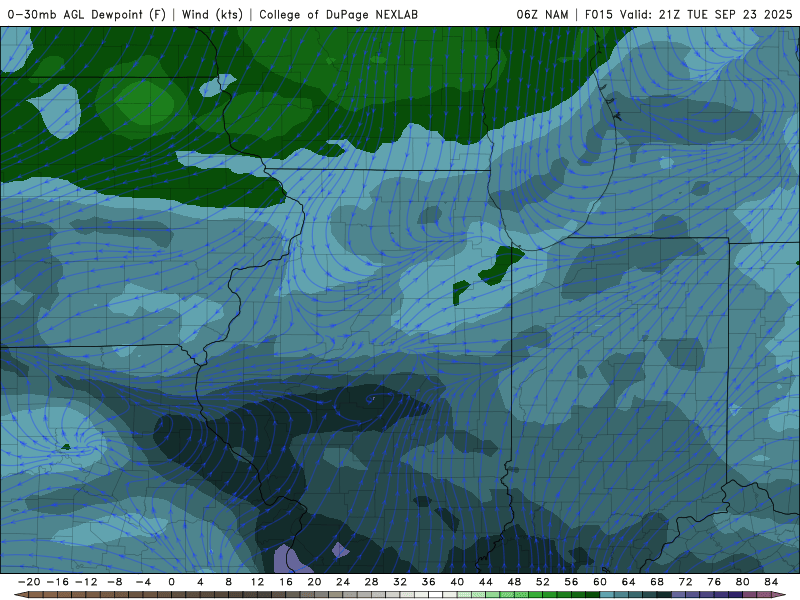Click the "F015" forecast hour label
This screenshot has width=800, height=600.
[x=598, y=14]
